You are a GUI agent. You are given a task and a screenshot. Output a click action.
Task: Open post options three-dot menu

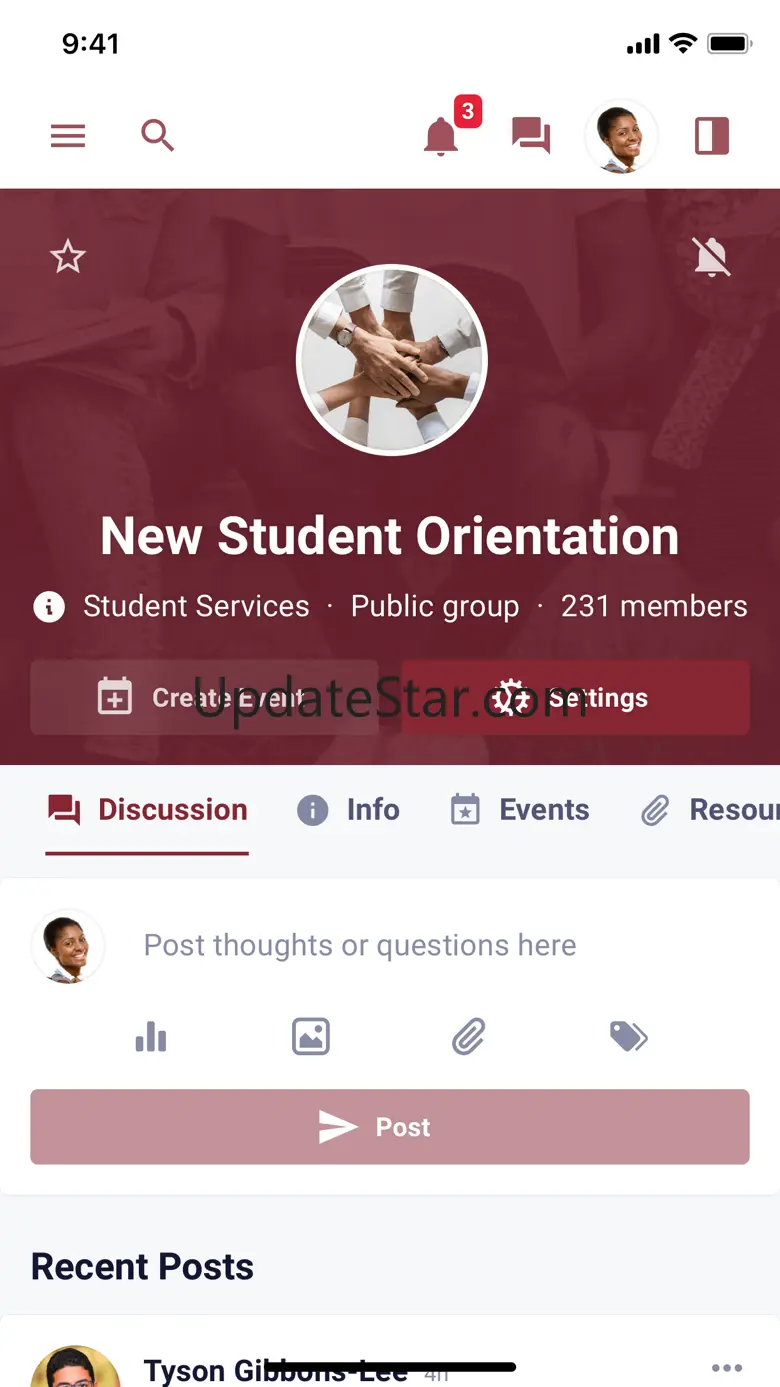coord(727,1367)
